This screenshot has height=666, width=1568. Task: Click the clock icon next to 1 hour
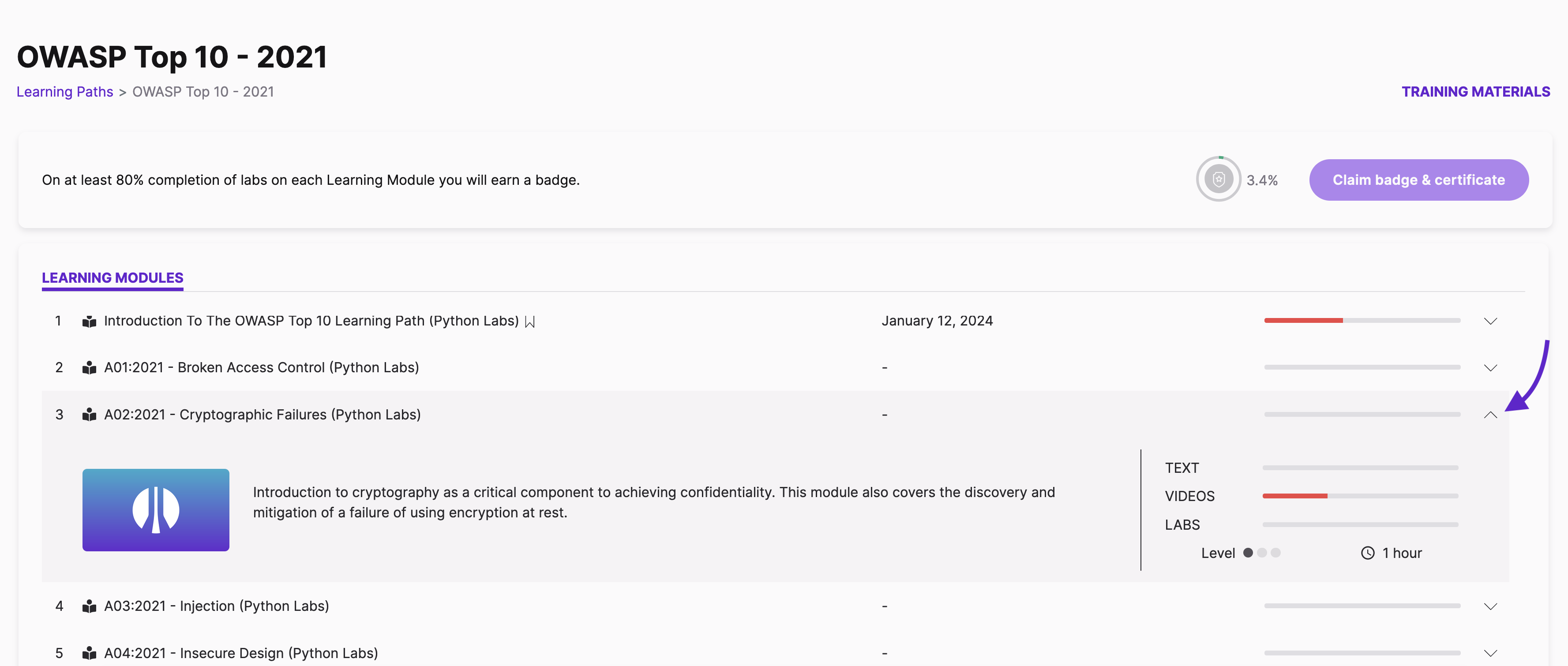point(1367,553)
